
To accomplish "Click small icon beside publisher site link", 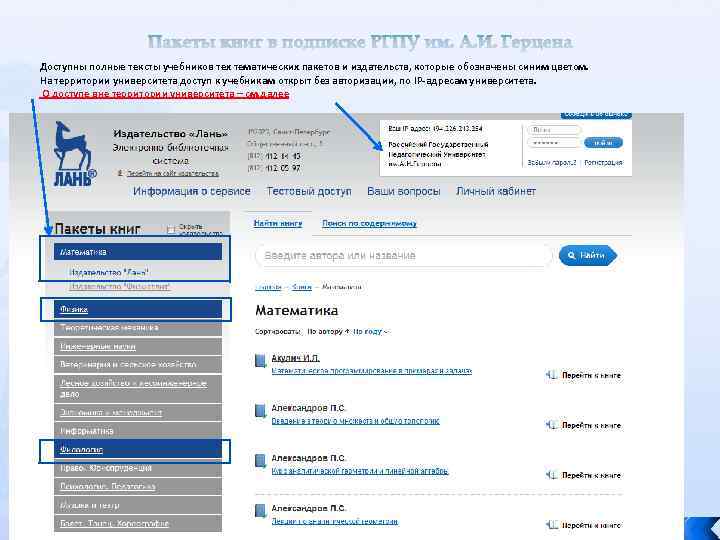I will tap(120, 173).
